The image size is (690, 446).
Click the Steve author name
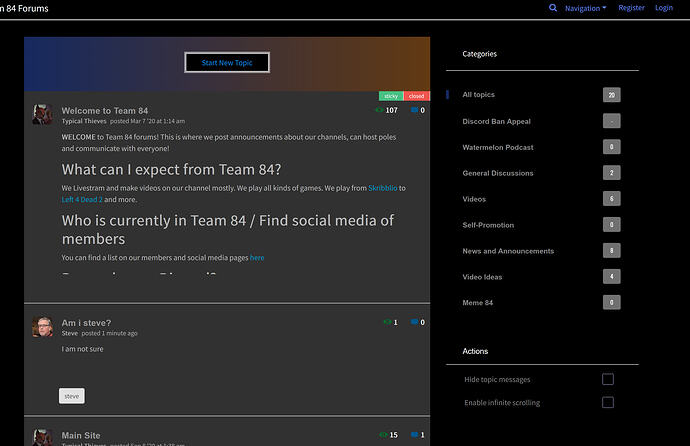pyautogui.click(x=70, y=333)
